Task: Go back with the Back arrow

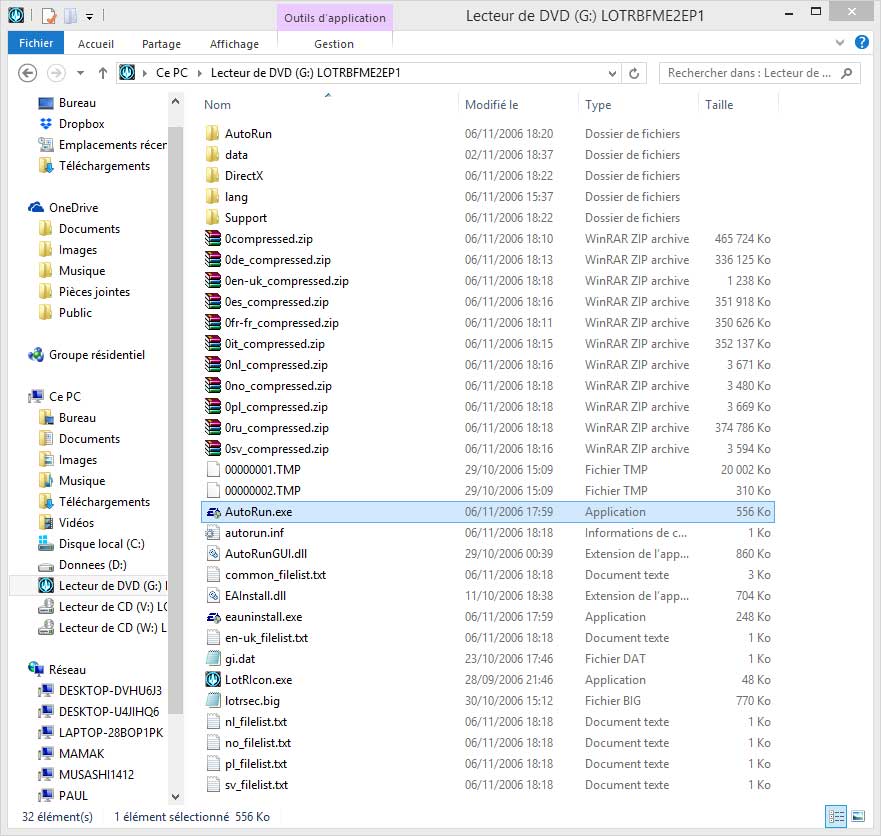Action: 28,73
